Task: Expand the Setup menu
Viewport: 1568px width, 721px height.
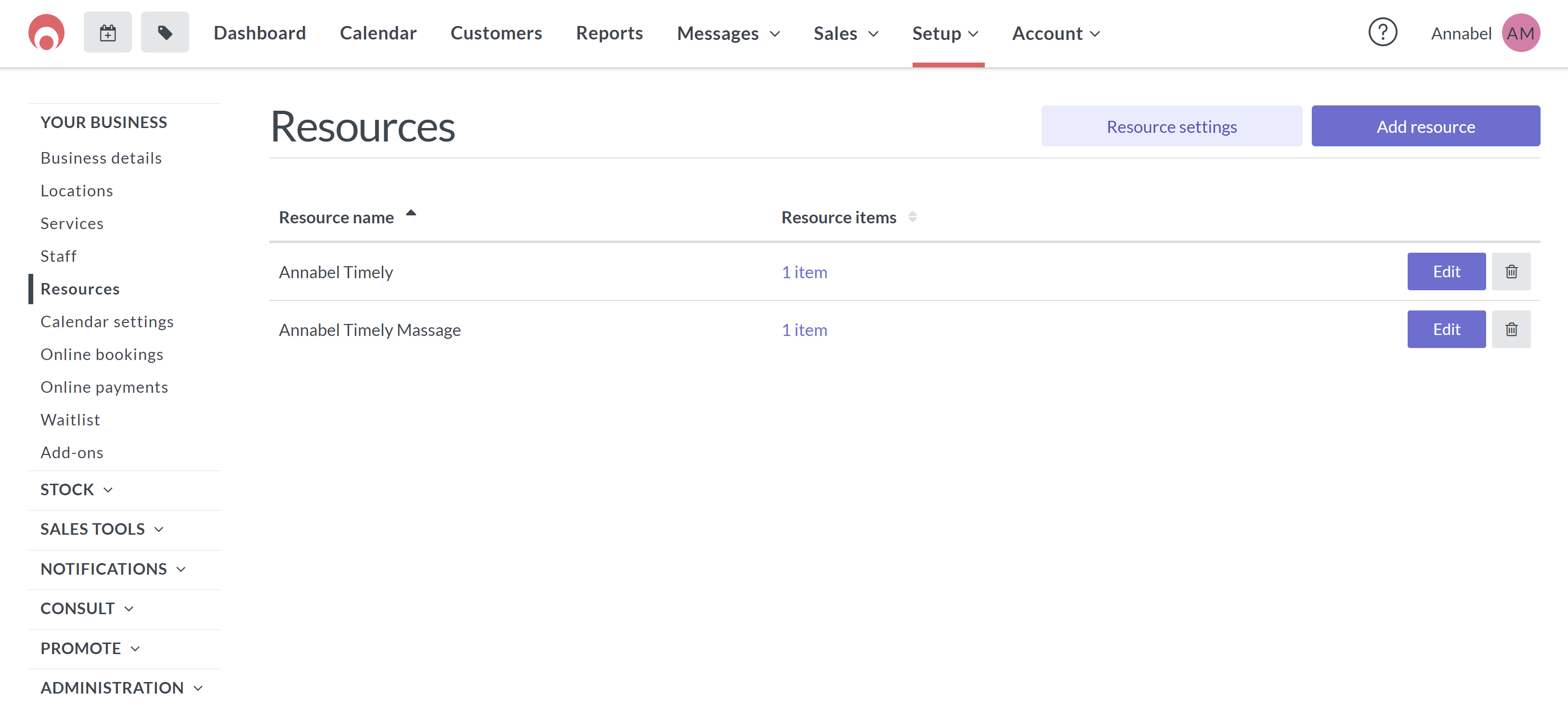Action: (945, 34)
